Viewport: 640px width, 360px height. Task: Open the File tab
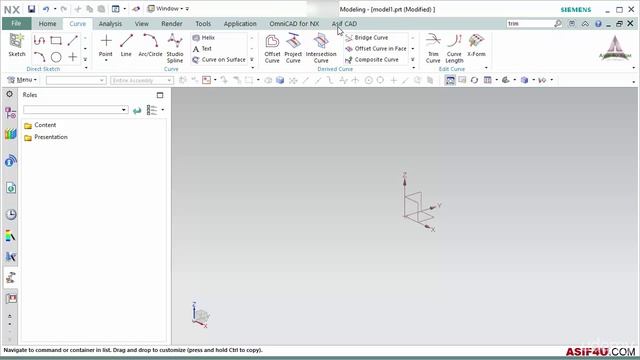click(16, 24)
